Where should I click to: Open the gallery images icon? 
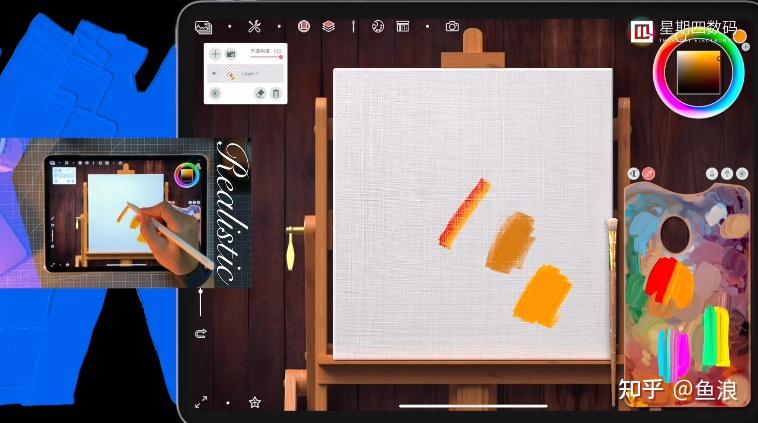pyautogui.click(x=204, y=28)
